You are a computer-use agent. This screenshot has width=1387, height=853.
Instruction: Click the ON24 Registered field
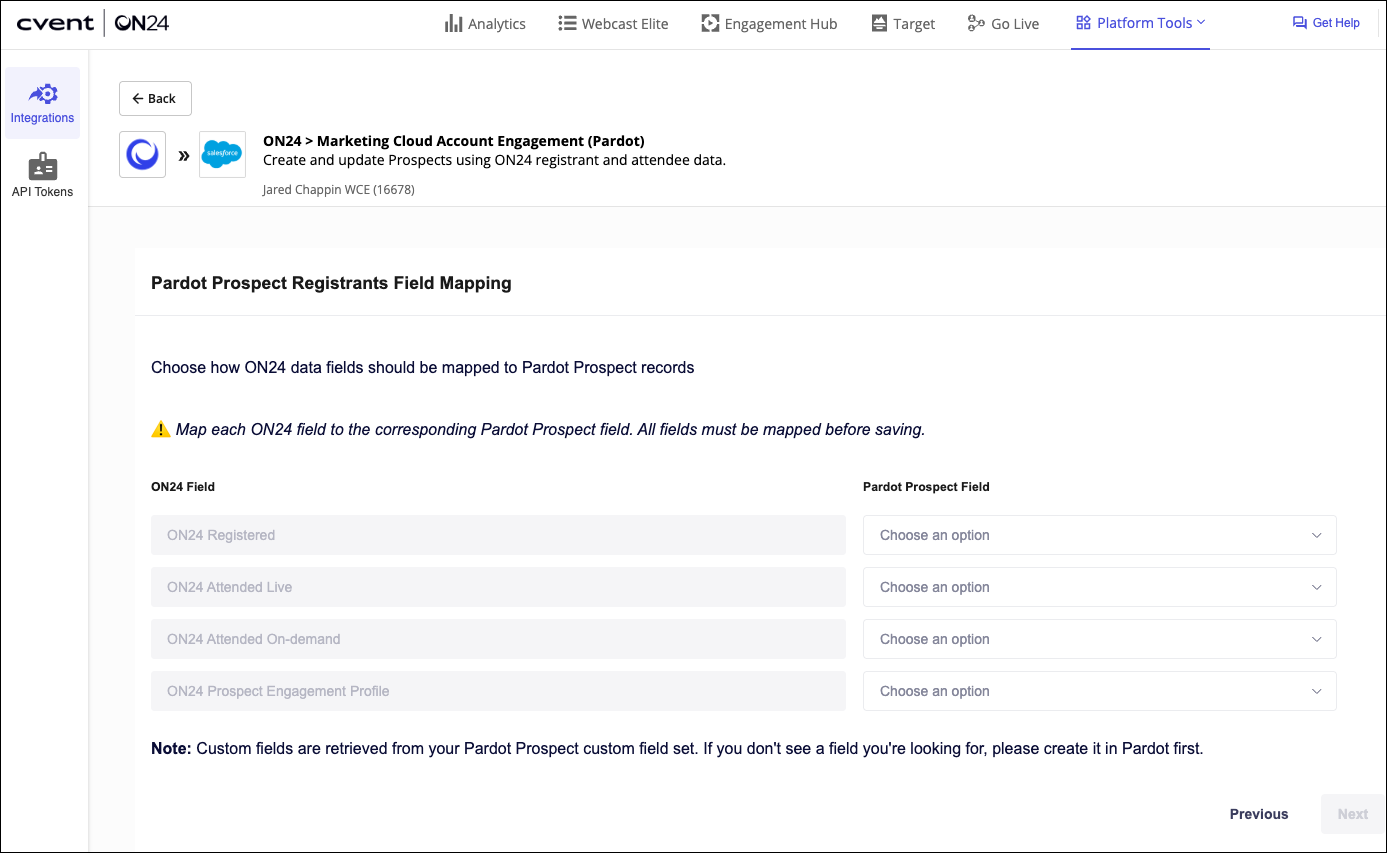tap(498, 535)
